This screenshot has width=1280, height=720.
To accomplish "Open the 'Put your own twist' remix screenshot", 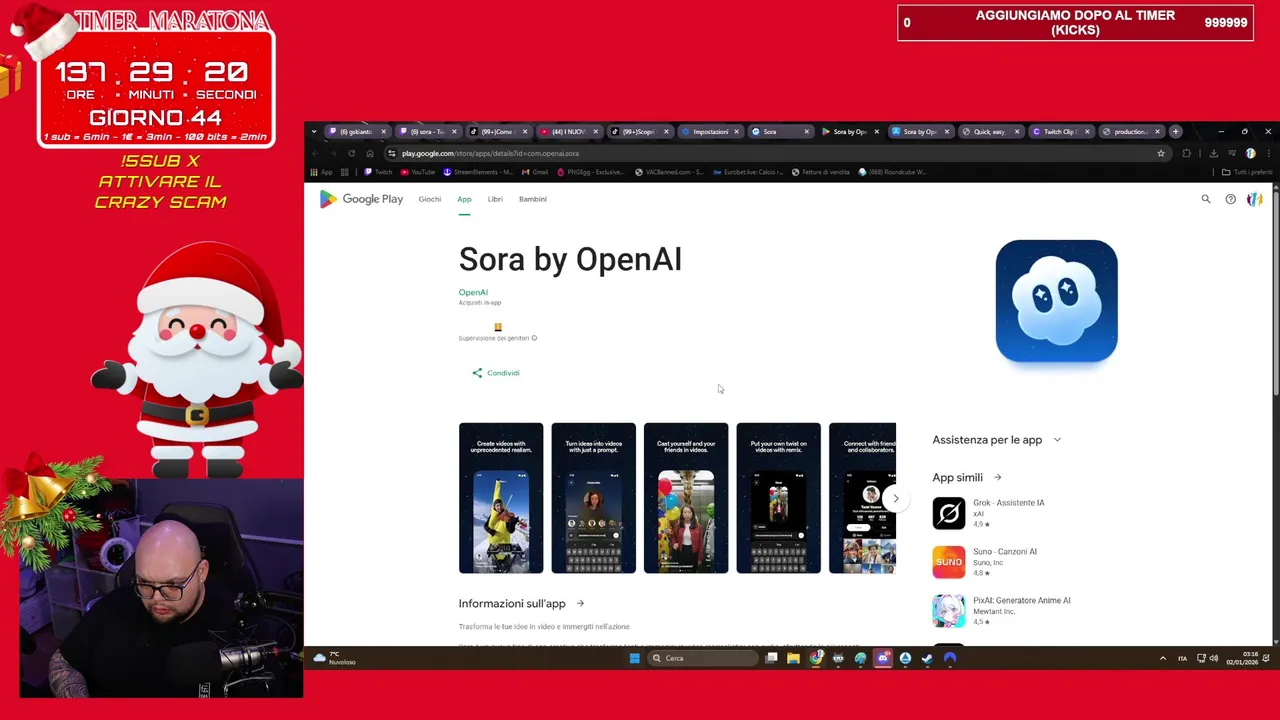I will click(x=778, y=498).
